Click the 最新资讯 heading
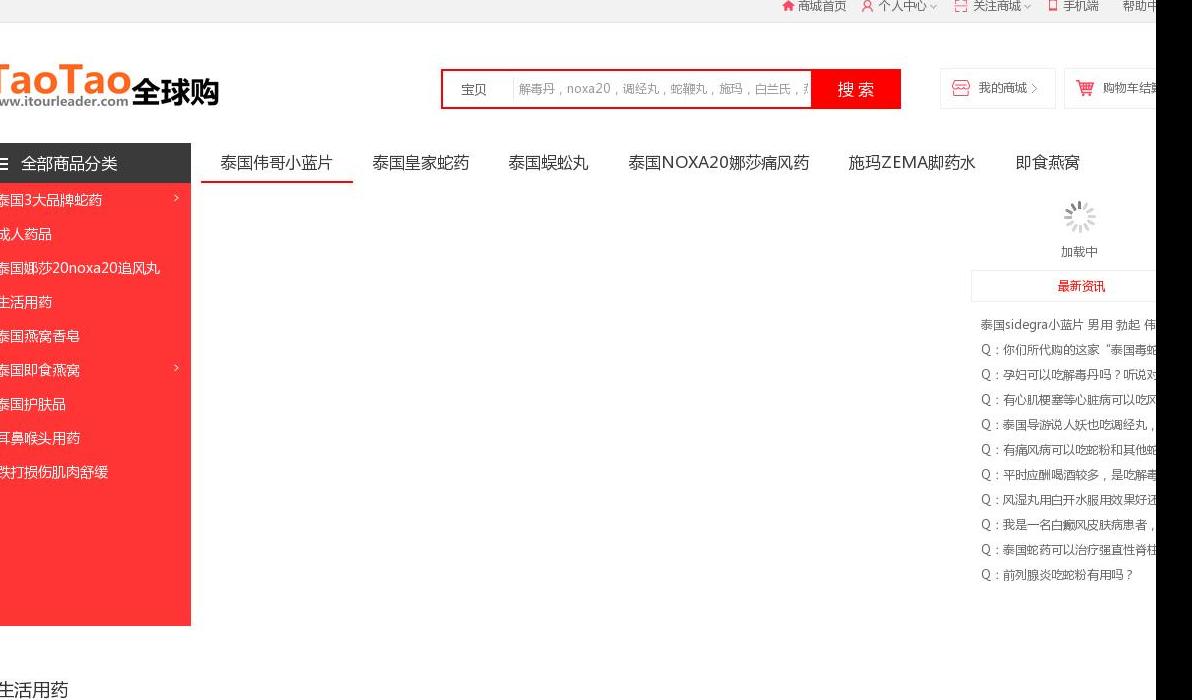 pos(1081,287)
